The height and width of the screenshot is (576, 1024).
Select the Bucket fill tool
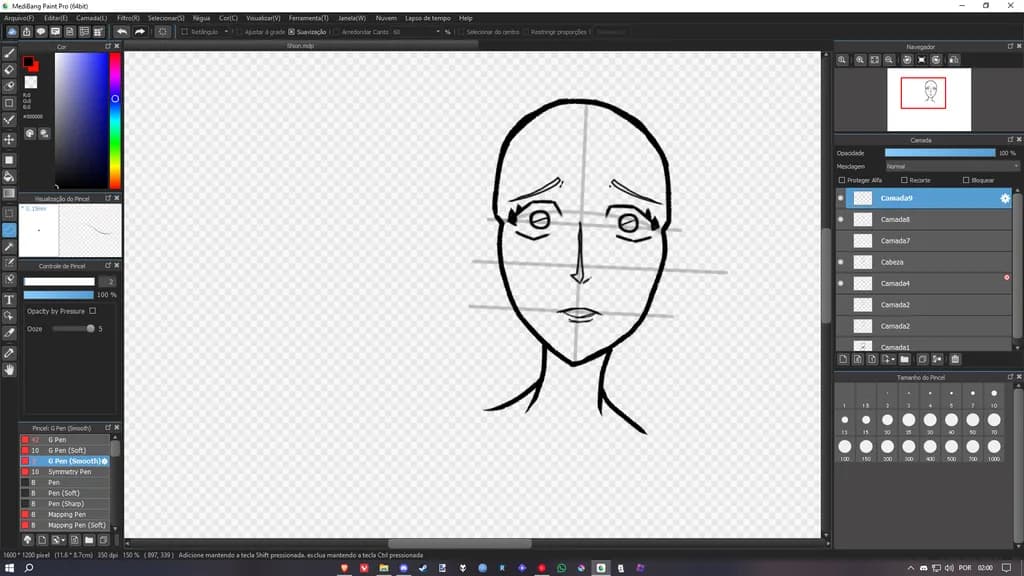point(9,176)
